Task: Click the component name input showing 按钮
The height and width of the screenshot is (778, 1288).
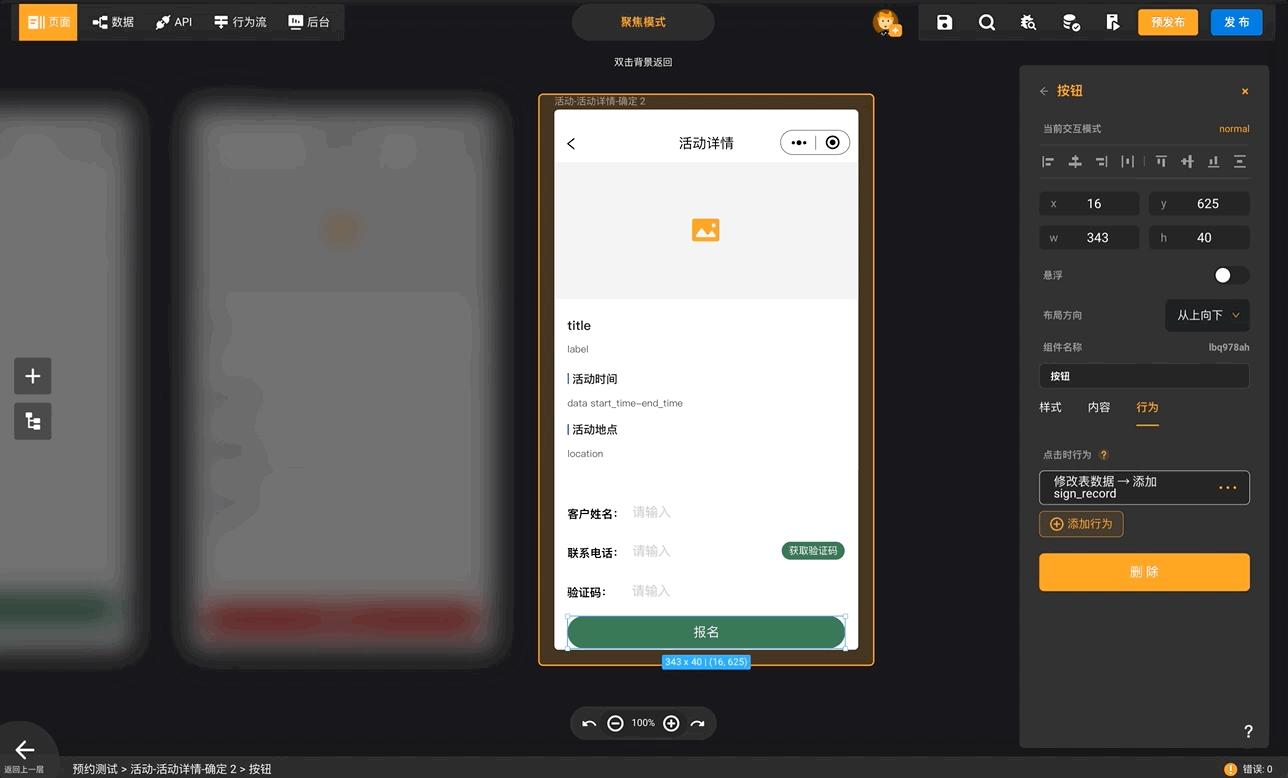Action: [x=1144, y=375]
